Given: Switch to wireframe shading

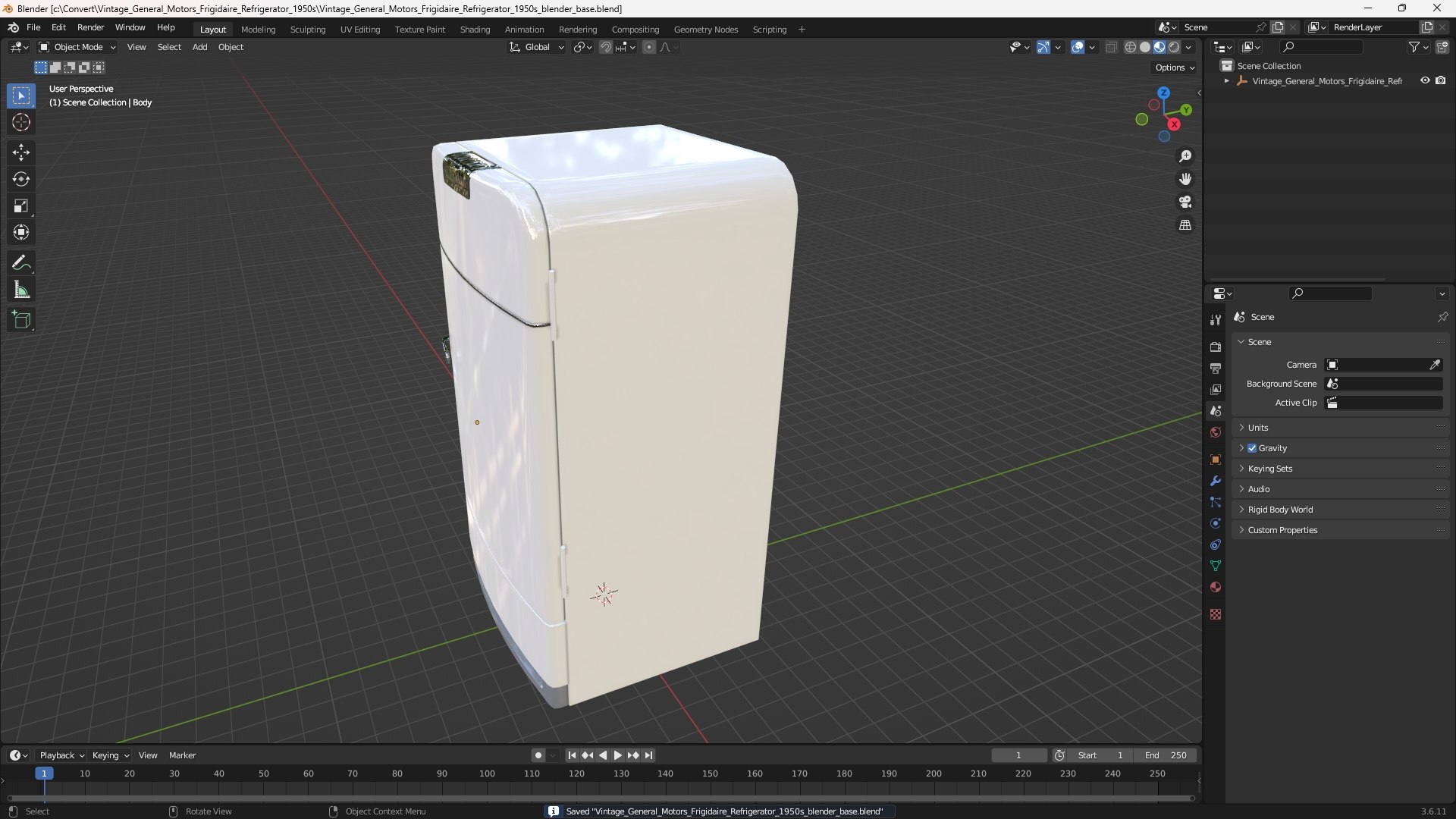Looking at the screenshot, I should coord(1131,47).
